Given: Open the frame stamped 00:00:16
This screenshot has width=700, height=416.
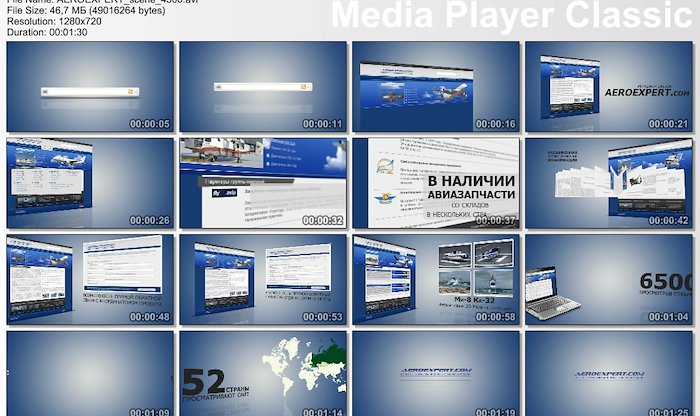Looking at the screenshot, I should [x=436, y=87].
